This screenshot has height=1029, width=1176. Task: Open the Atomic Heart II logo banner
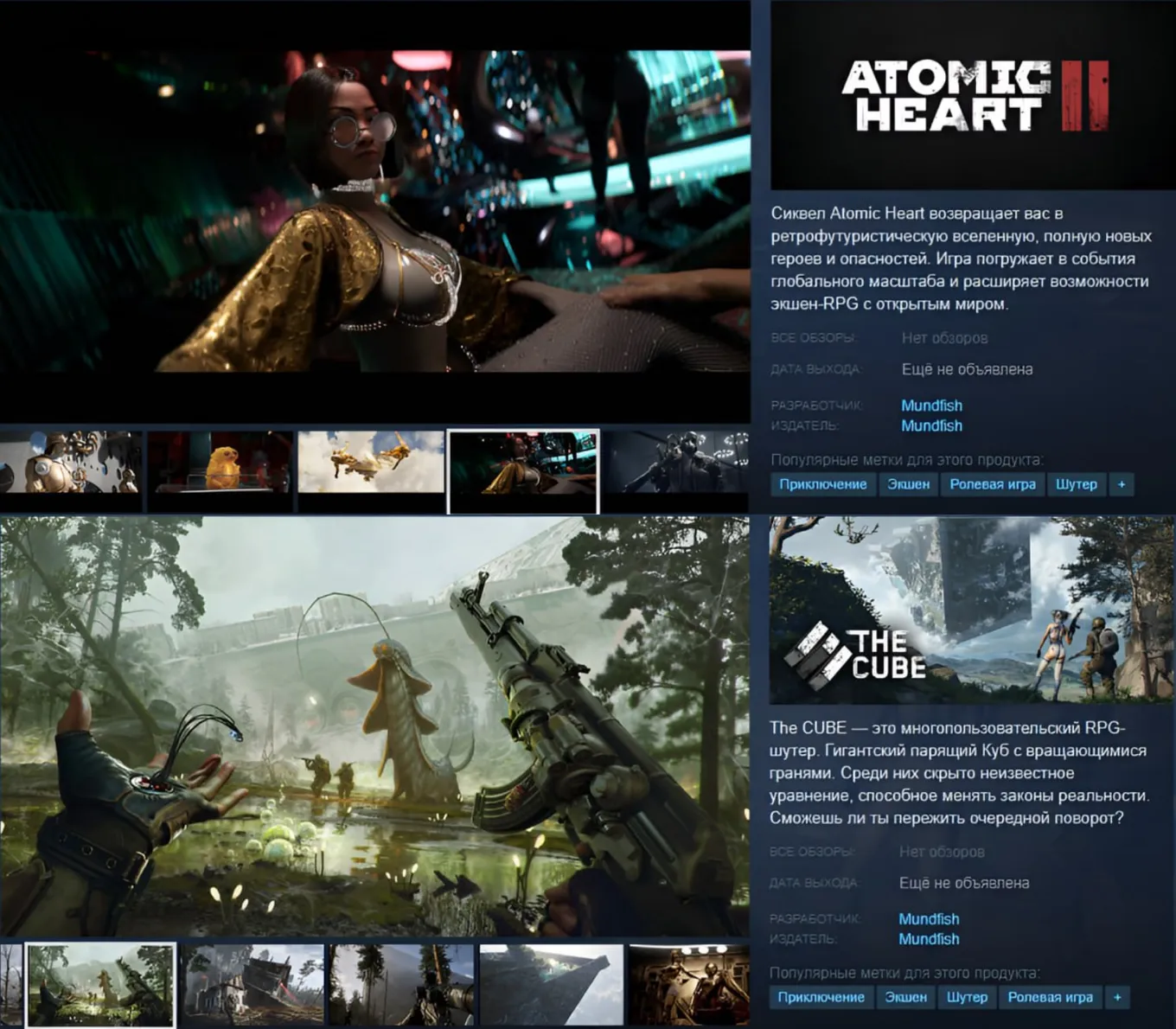[x=973, y=95]
